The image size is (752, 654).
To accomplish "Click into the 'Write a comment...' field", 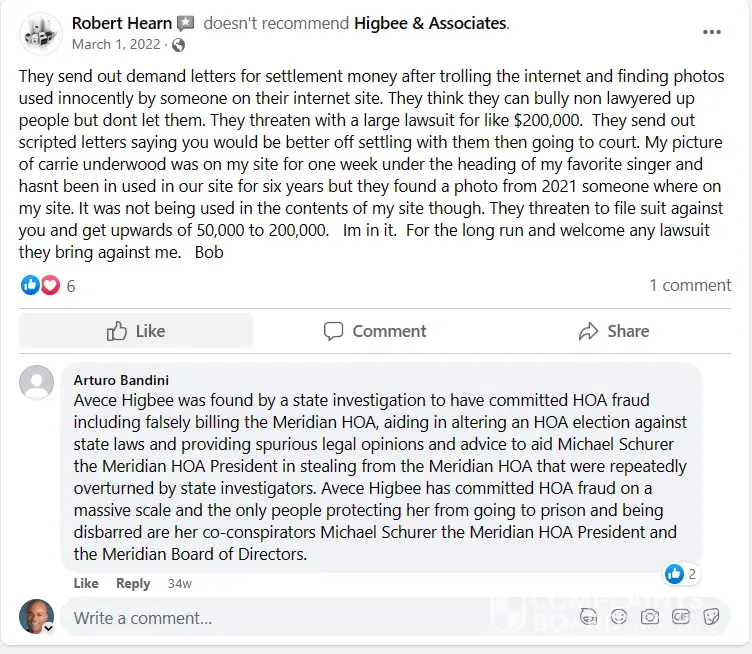I will click(x=300, y=618).
